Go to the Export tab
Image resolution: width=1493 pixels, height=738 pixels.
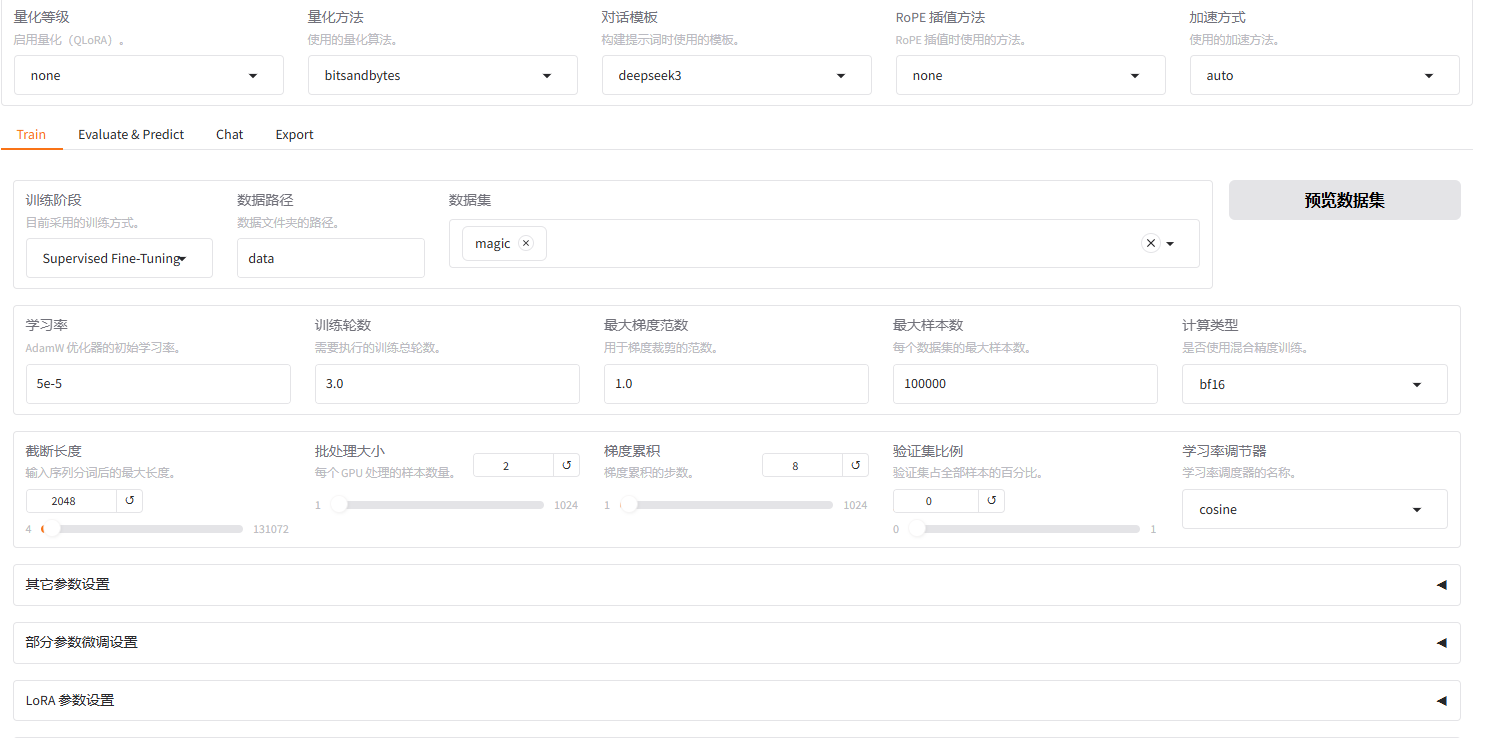[x=294, y=134]
